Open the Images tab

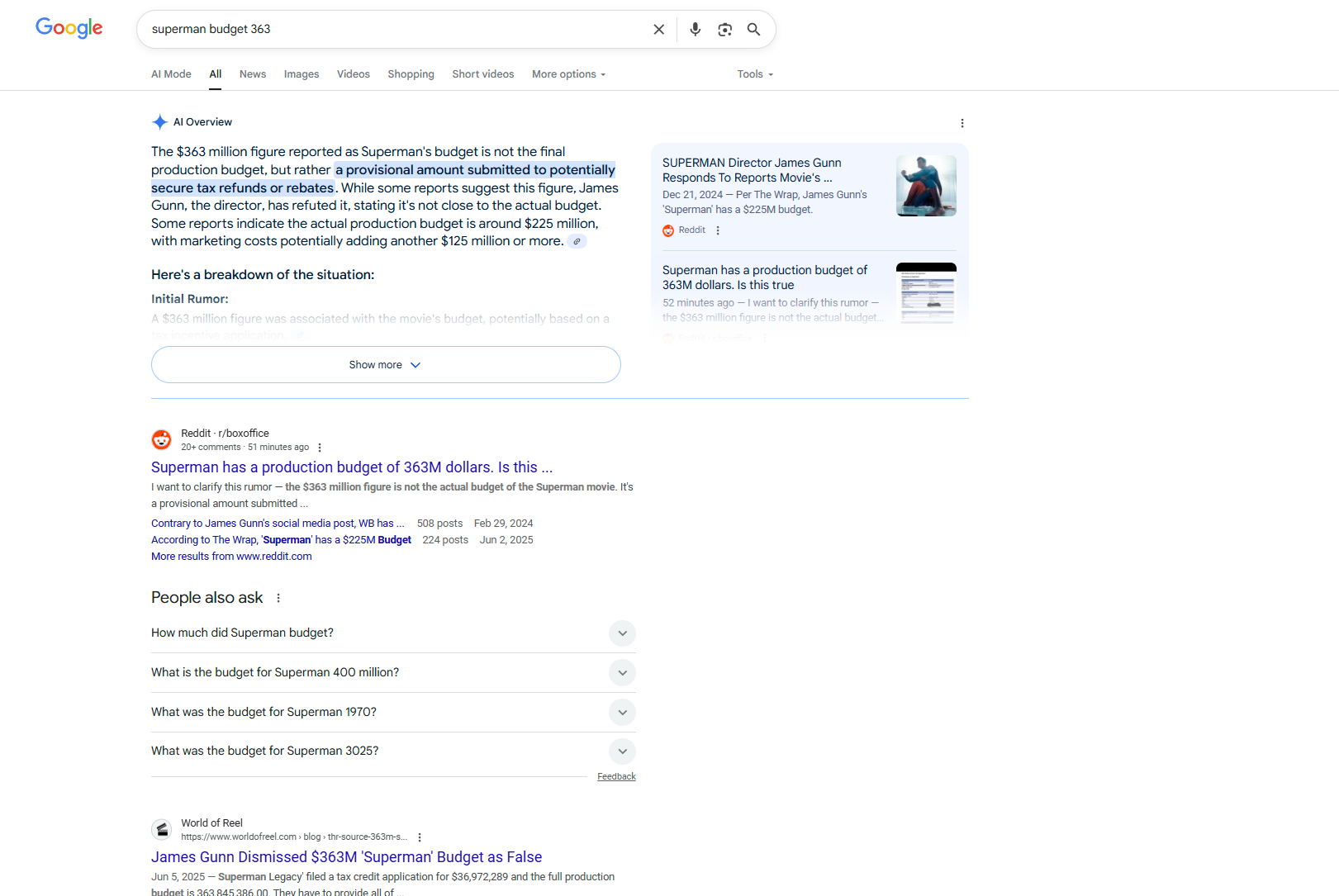[302, 74]
